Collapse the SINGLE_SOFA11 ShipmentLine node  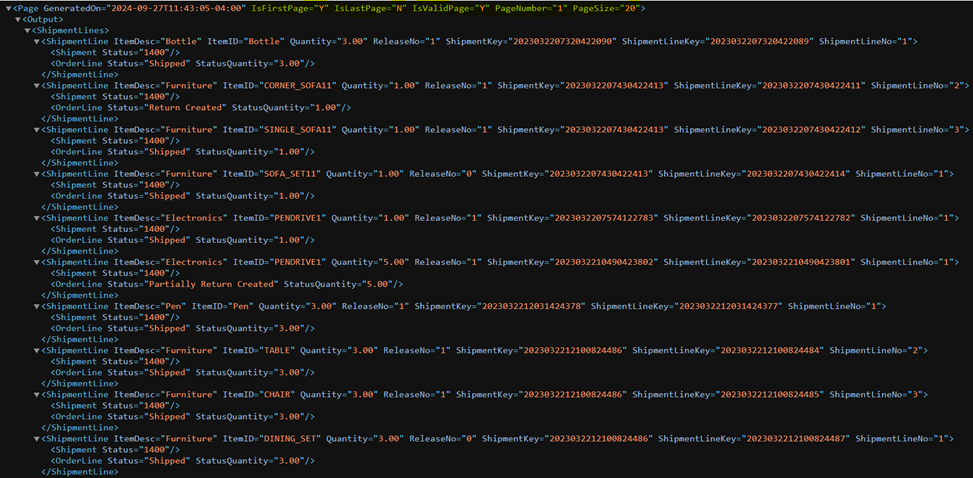(37, 130)
